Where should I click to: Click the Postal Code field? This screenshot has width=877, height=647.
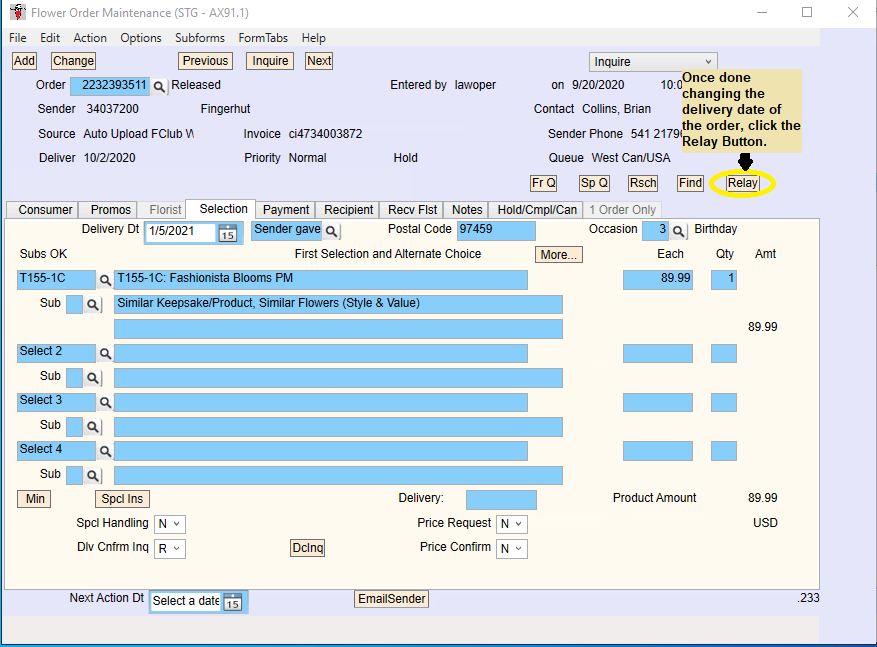pos(496,231)
